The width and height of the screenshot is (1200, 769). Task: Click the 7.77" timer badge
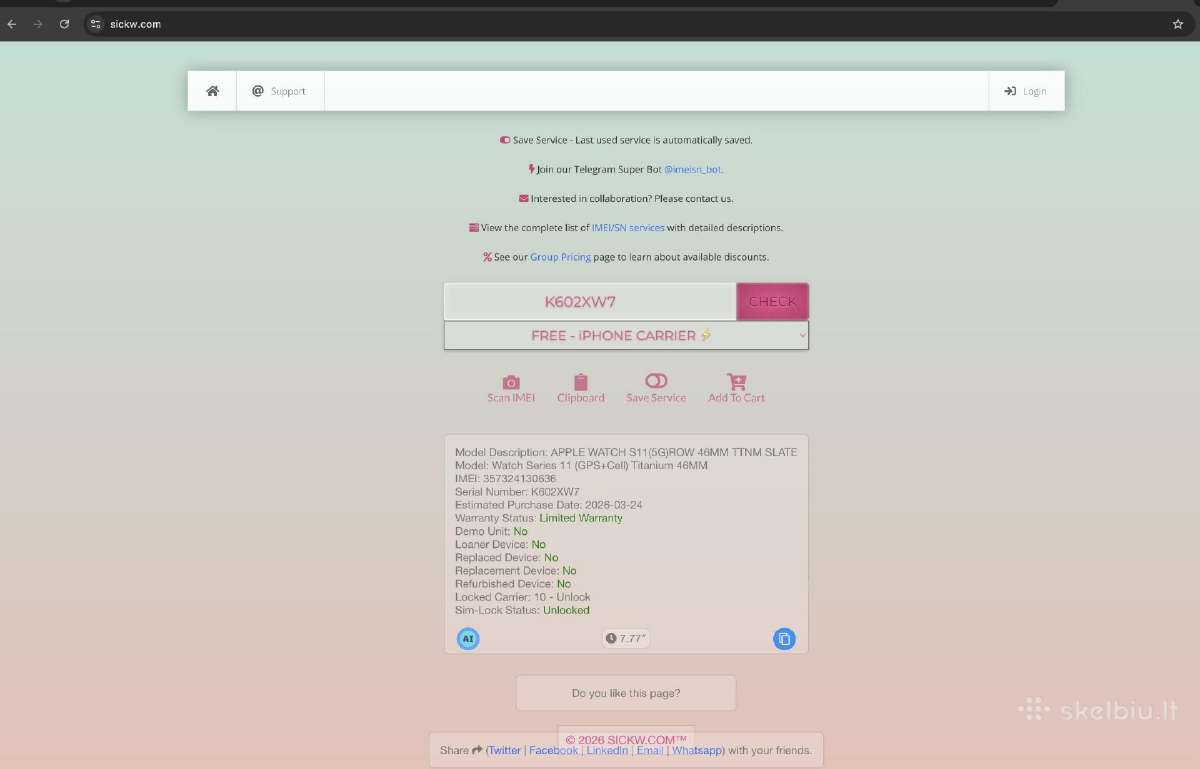(626, 638)
